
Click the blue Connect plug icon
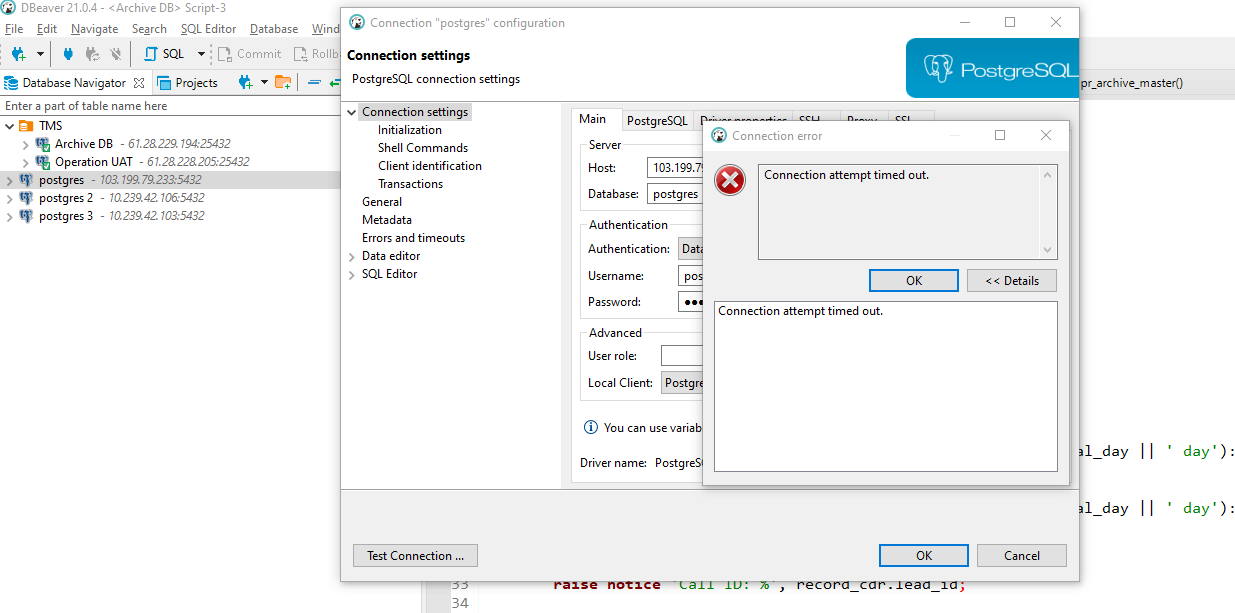coord(68,54)
